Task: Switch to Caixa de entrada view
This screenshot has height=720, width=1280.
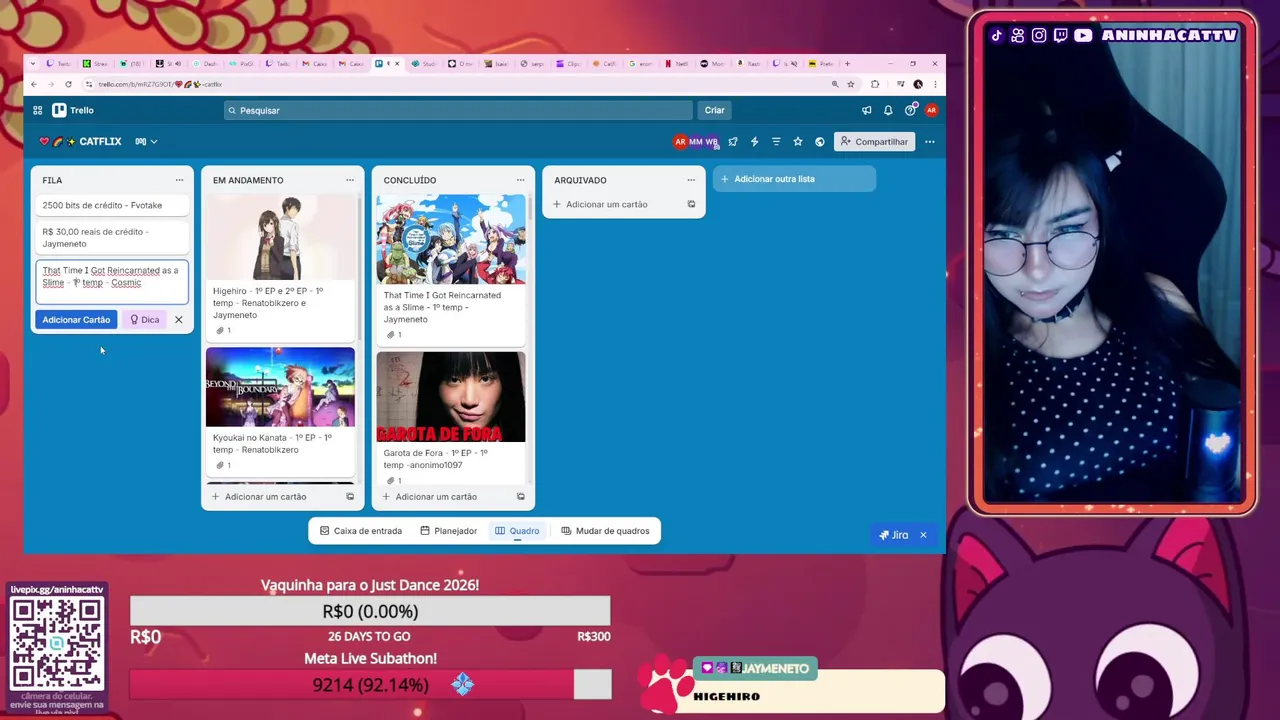Action: [361, 531]
